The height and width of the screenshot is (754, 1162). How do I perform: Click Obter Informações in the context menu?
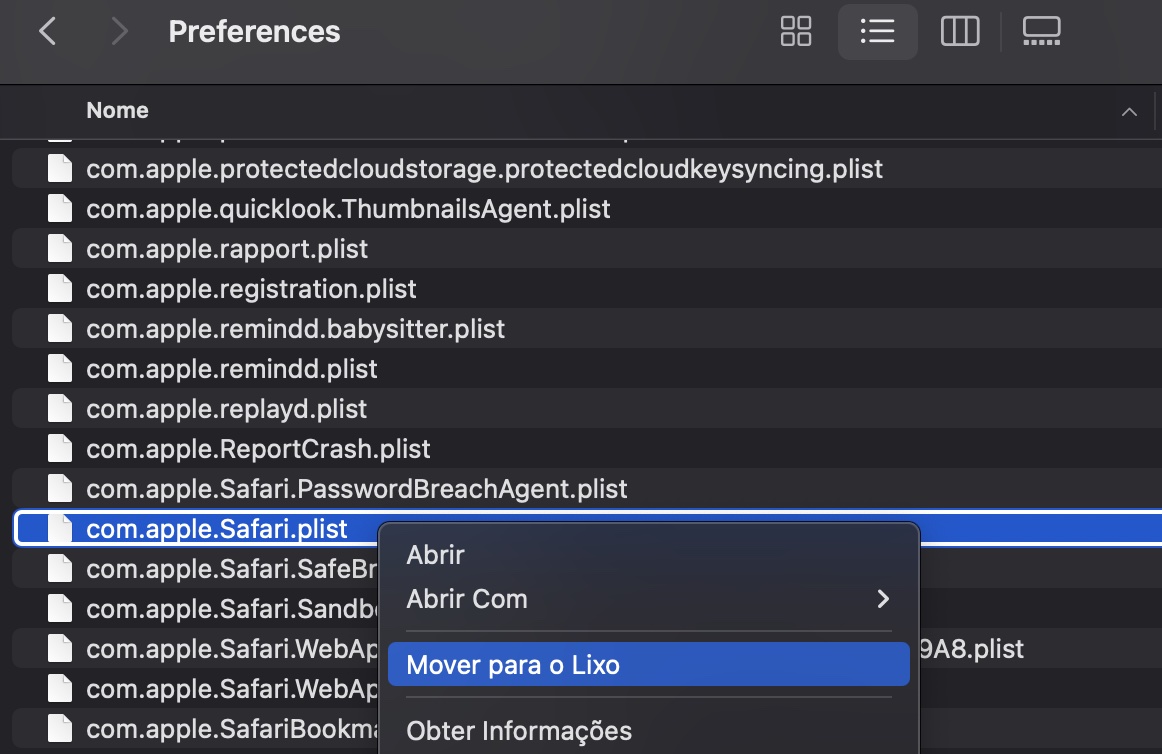click(519, 730)
